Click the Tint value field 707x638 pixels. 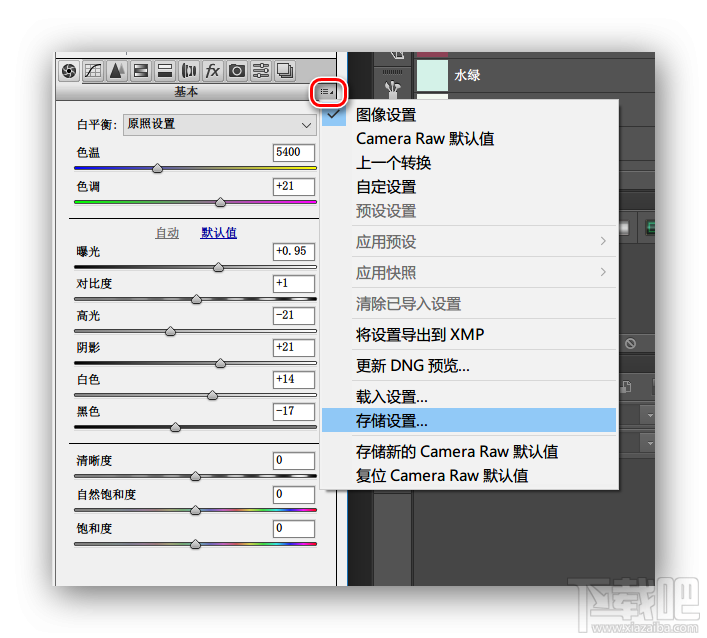tap(294, 186)
